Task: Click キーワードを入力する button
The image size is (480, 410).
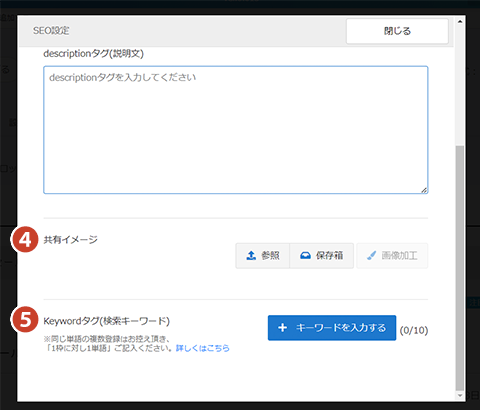Action: pyautogui.click(x=332, y=328)
